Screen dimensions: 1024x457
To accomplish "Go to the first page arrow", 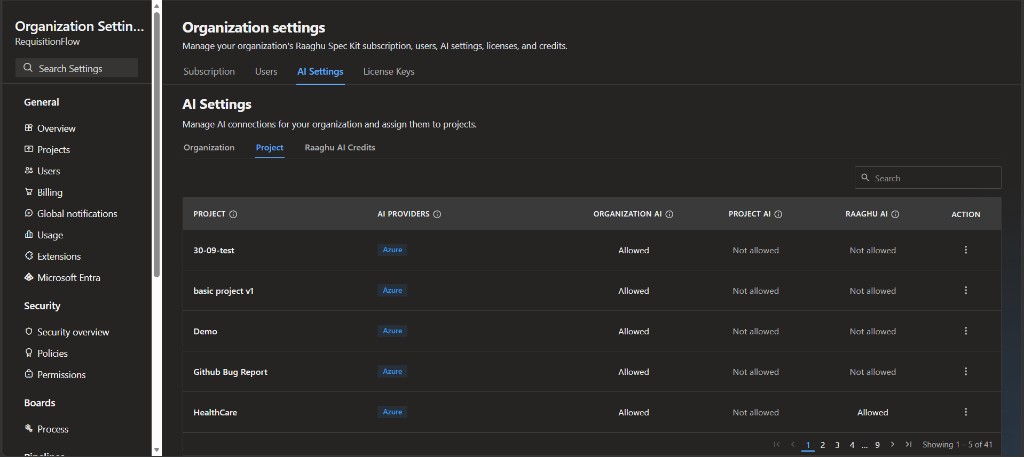I will [x=776, y=445].
